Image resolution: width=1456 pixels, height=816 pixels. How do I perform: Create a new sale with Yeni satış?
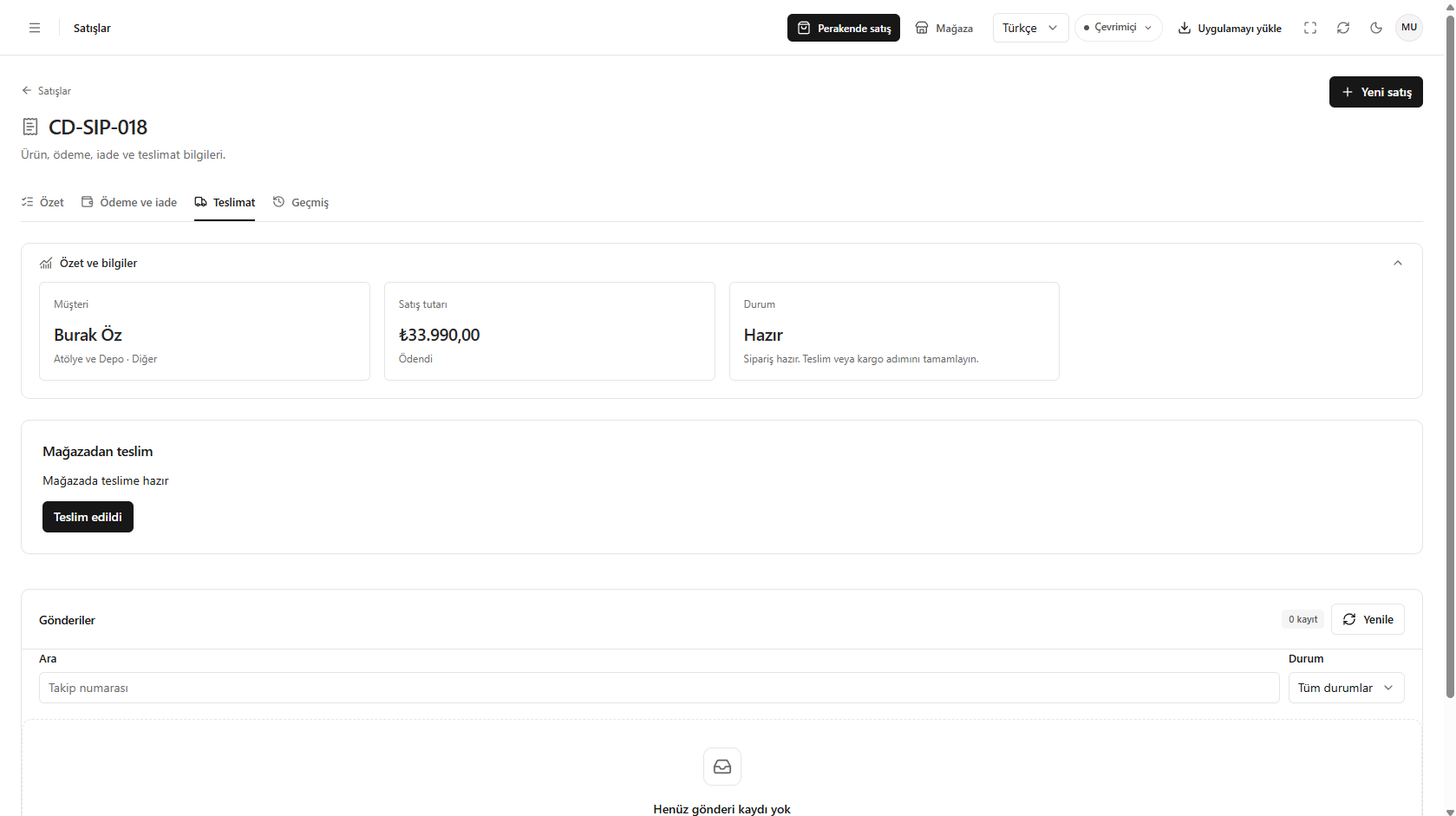[1375, 92]
